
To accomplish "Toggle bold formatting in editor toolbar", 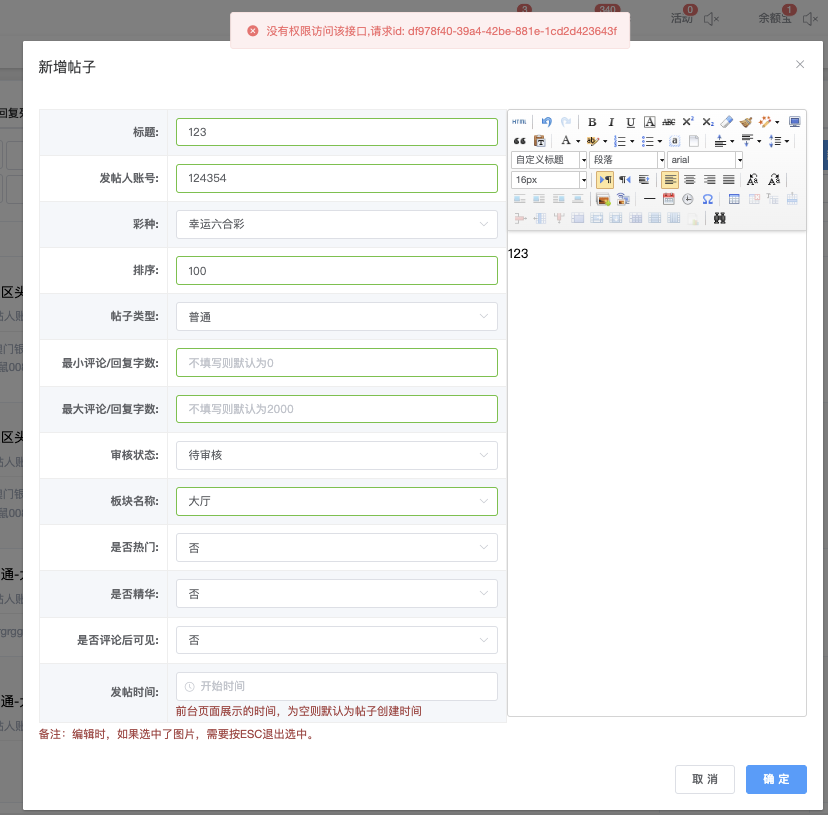I will tap(592, 122).
